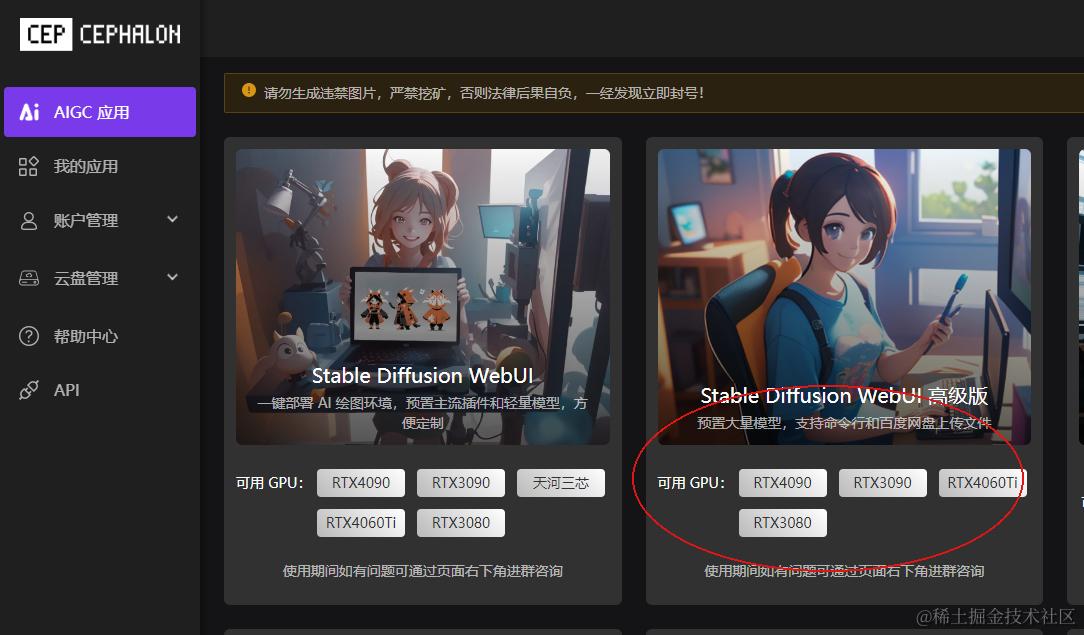This screenshot has height=635, width=1084.
Task: Click the grid icon for 我的应用
Action: [28, 167]
